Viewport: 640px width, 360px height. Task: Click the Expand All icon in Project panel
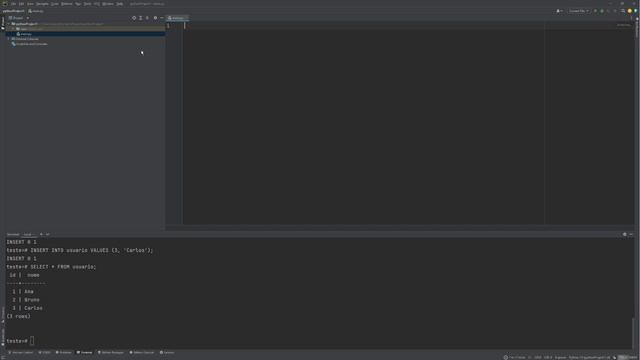pos(140,18)
